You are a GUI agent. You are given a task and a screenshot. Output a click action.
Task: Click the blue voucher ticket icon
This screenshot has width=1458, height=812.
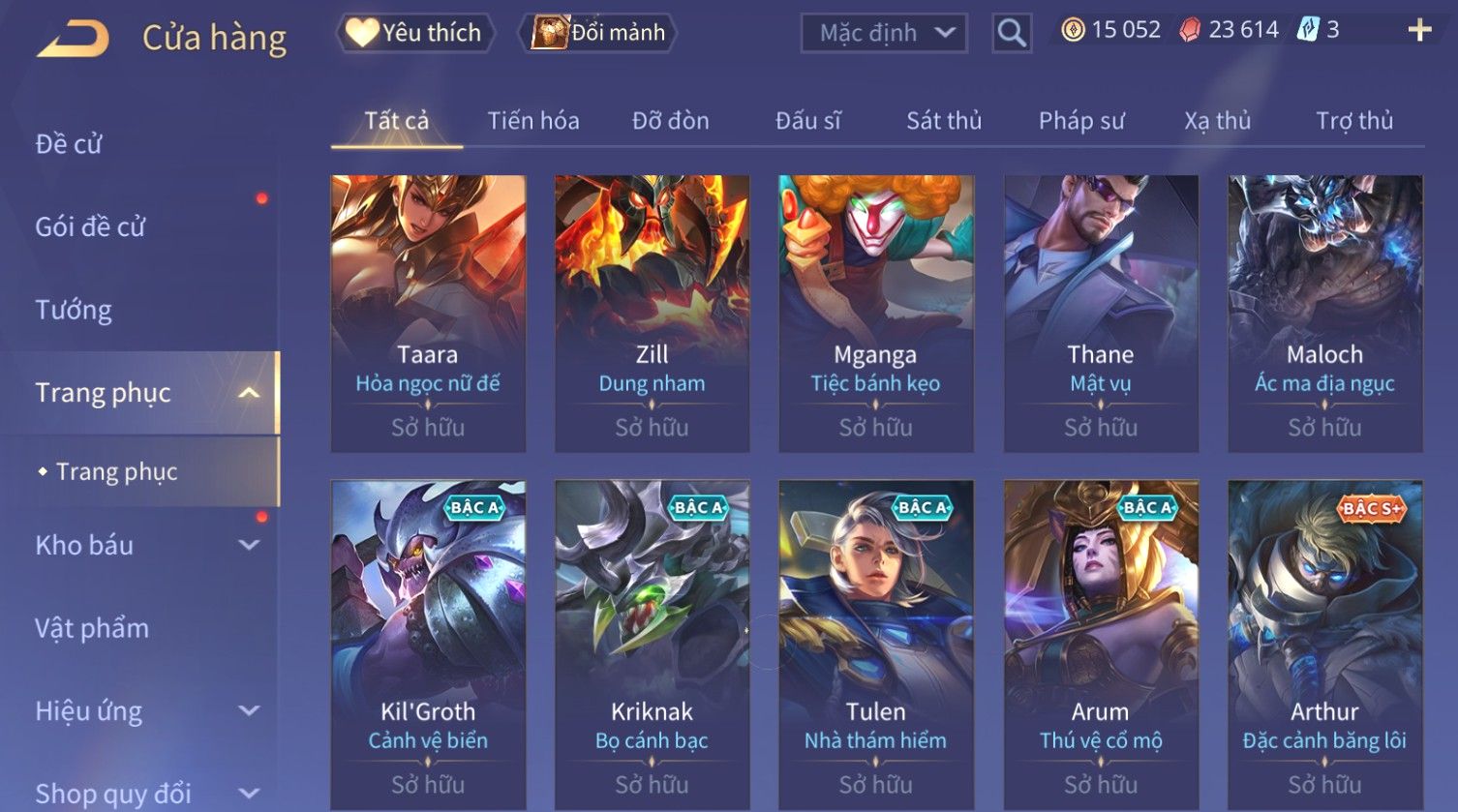point(1308,30)
